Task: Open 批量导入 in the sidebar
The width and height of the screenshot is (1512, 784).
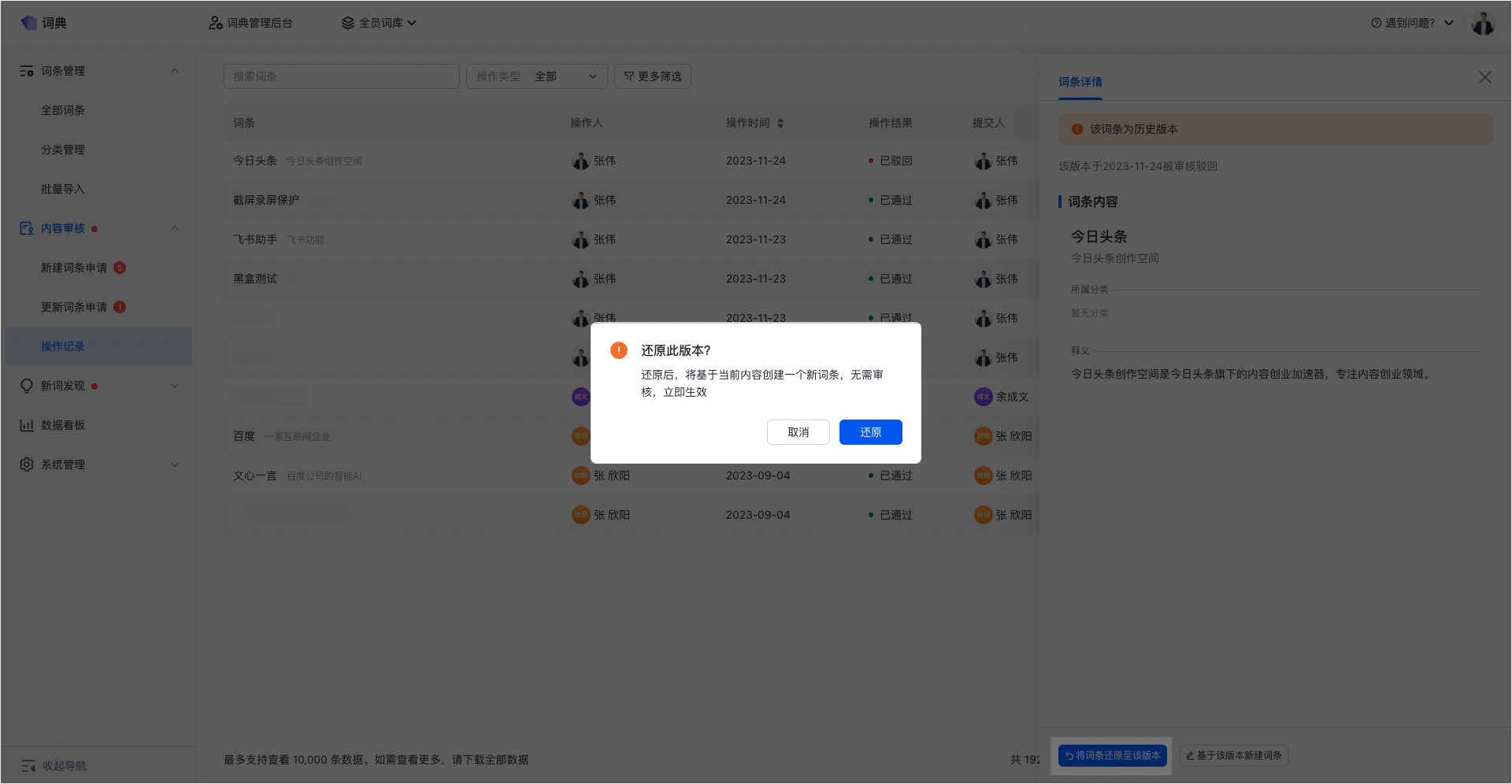Action: (x=63, y=189)
